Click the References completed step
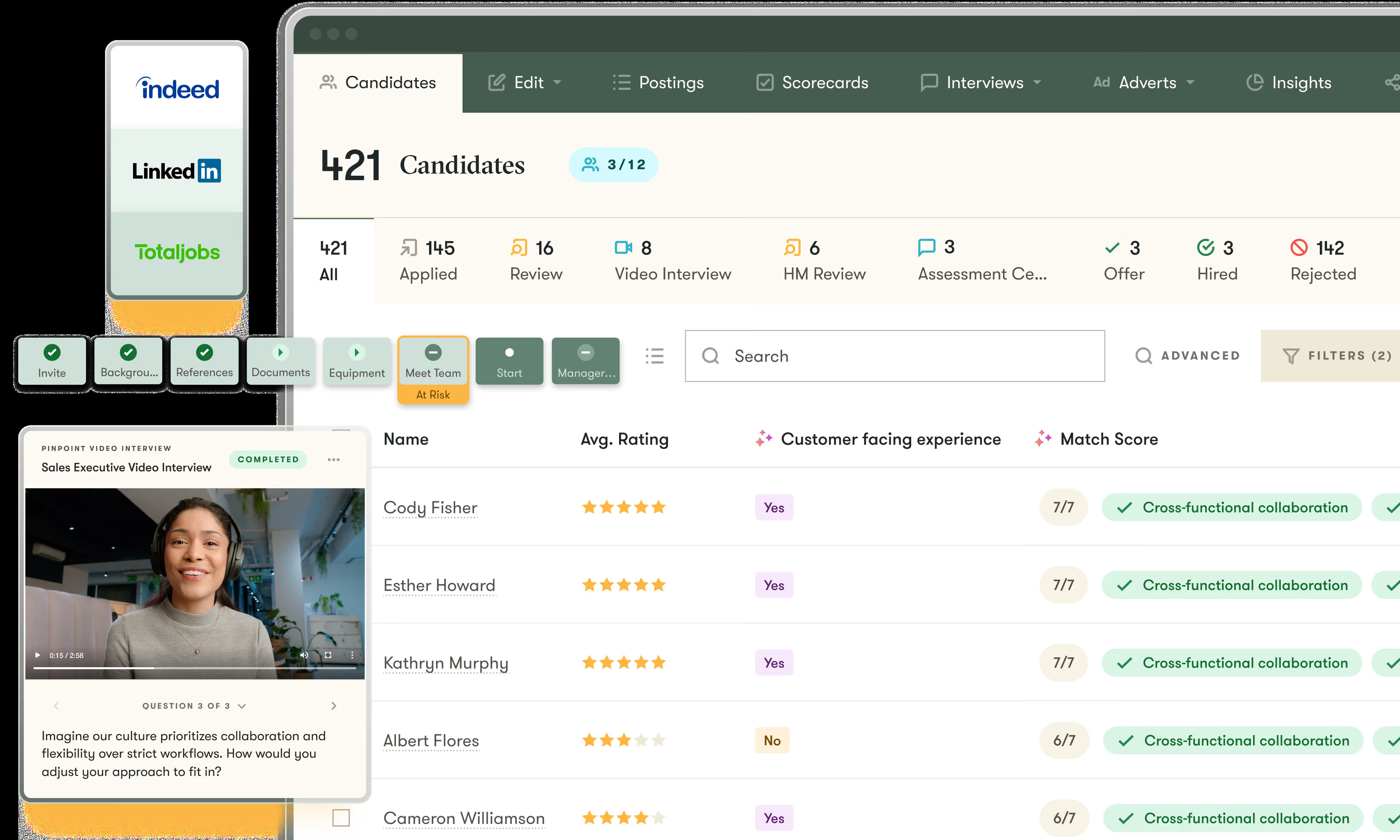 (x=204, y=361)
